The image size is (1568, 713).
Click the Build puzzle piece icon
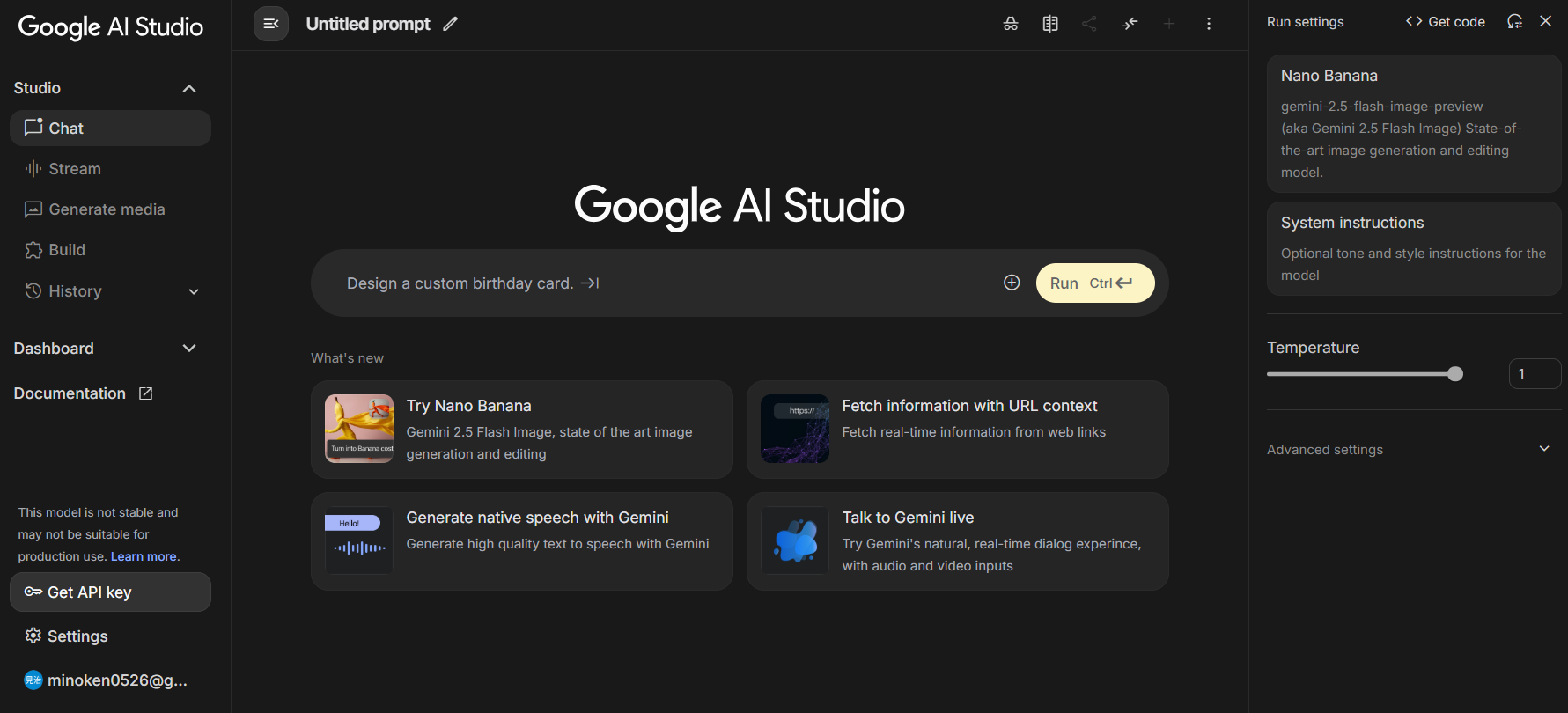click(33, 250)
